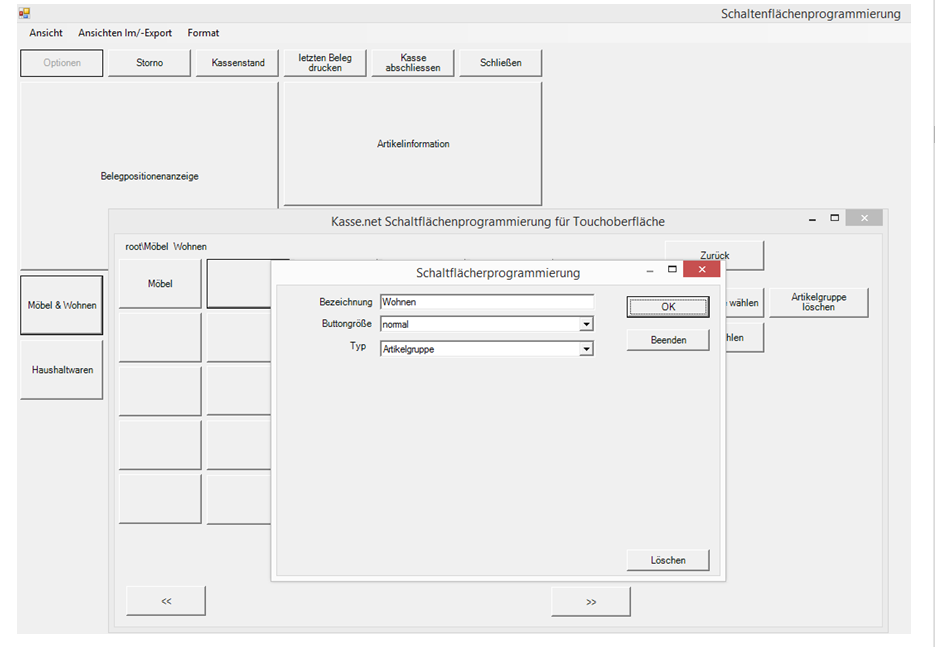Viewport: 935px width, 647px height.
Task: Click the app icon in title bar
Action: click(24, 13)
